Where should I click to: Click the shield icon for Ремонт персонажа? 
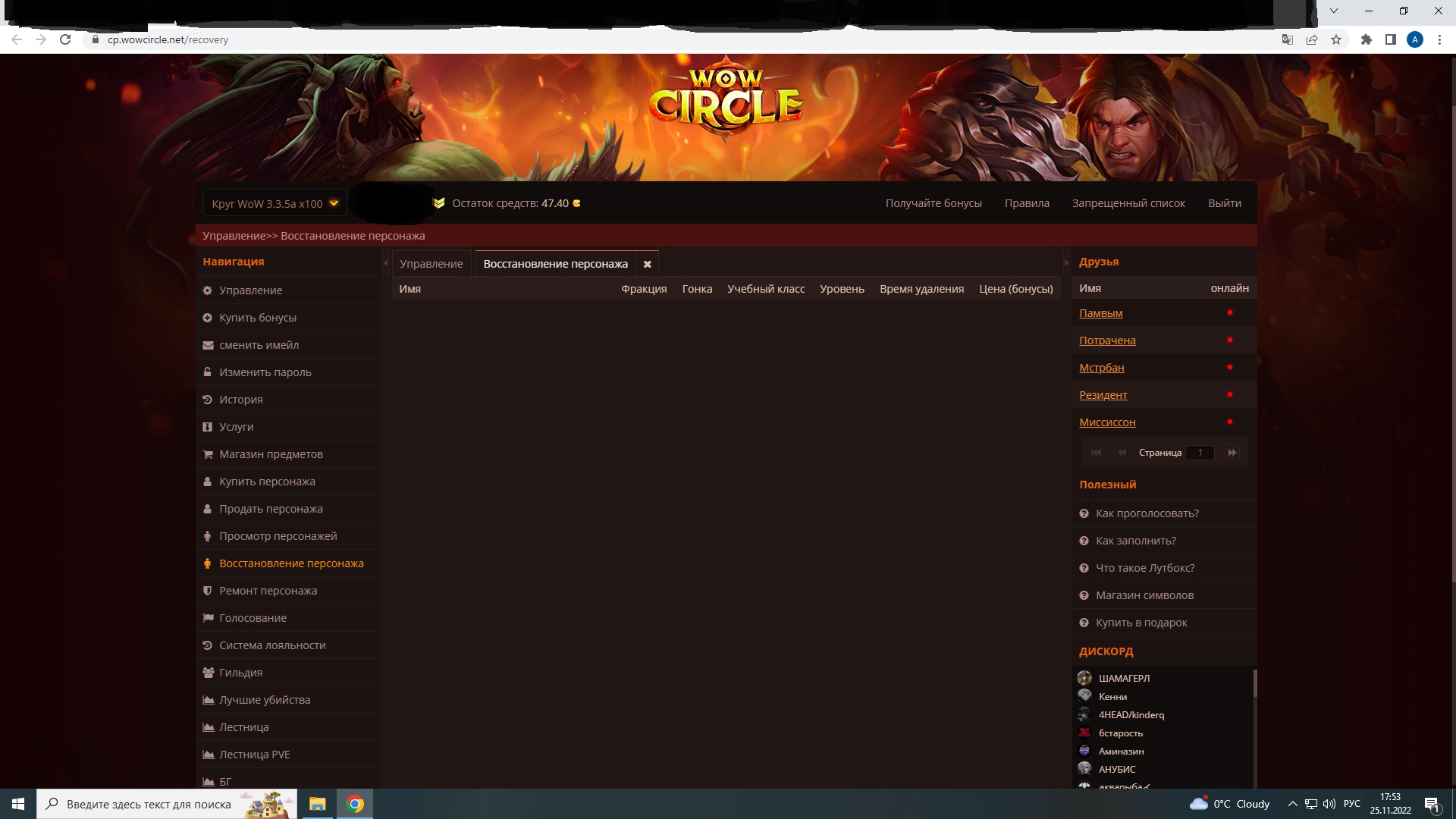[207, 591]
